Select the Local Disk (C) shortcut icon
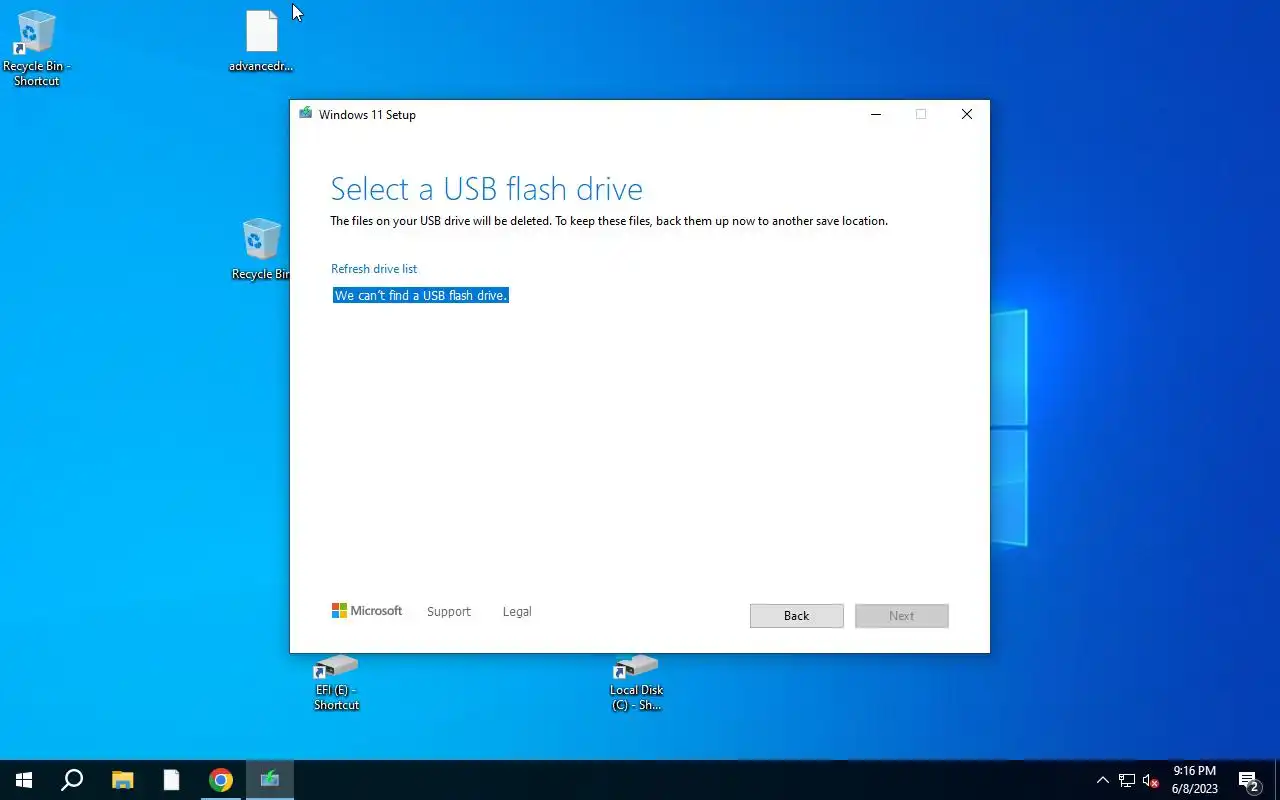 pos(636,683)
